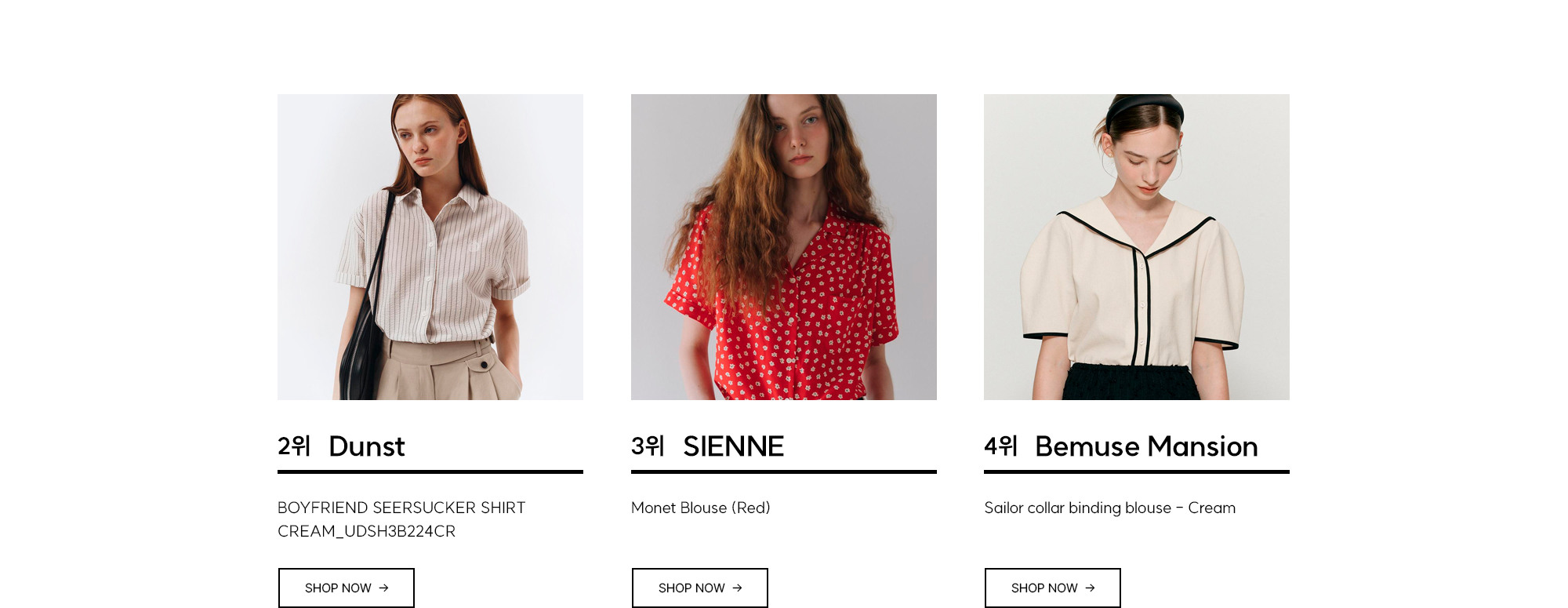Click the Bemuse Mansion brand name heading
The image size is (1568, 608).
click(1145, 446)
